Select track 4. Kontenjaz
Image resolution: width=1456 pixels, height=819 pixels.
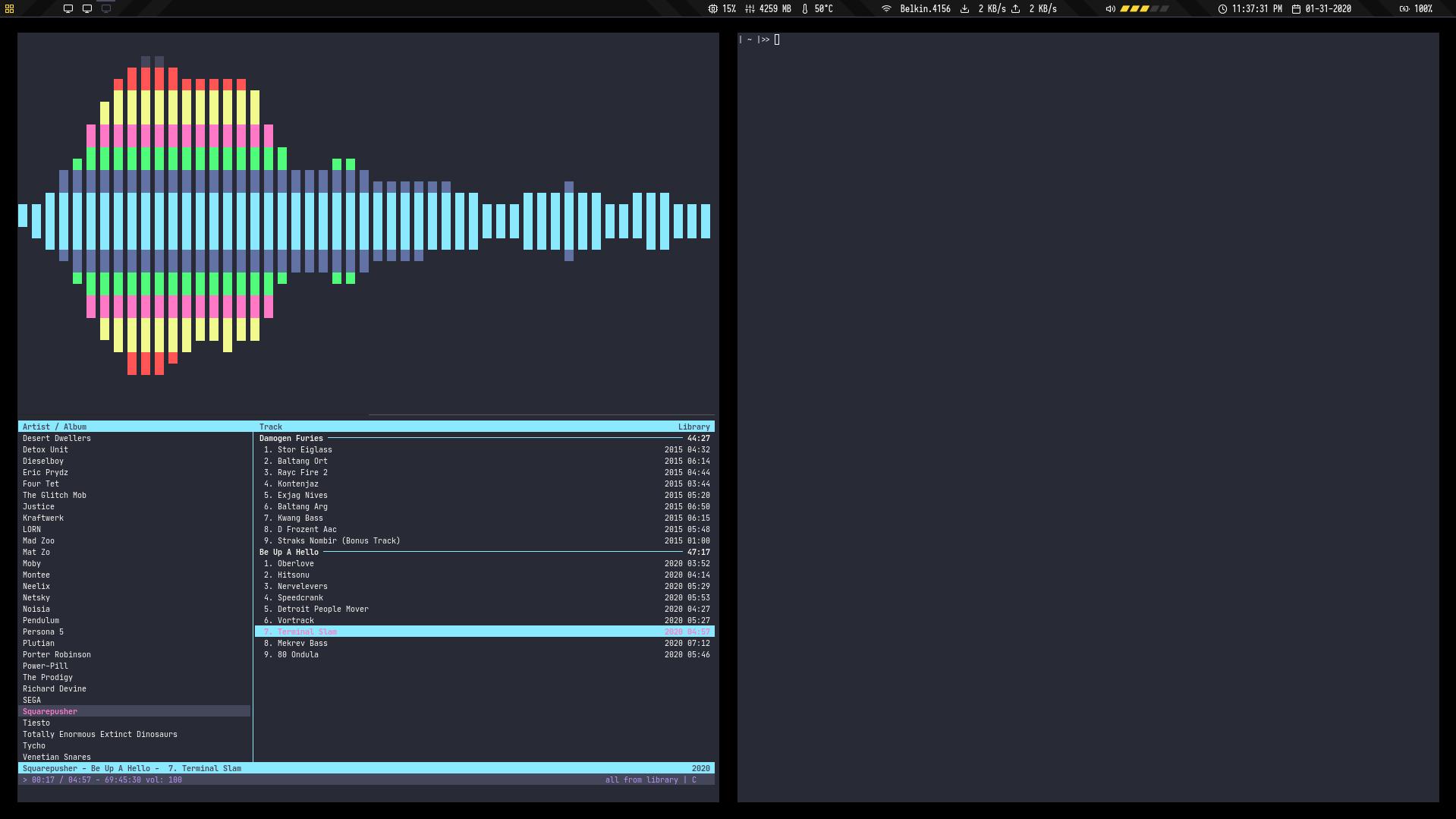tap(485, 484)
